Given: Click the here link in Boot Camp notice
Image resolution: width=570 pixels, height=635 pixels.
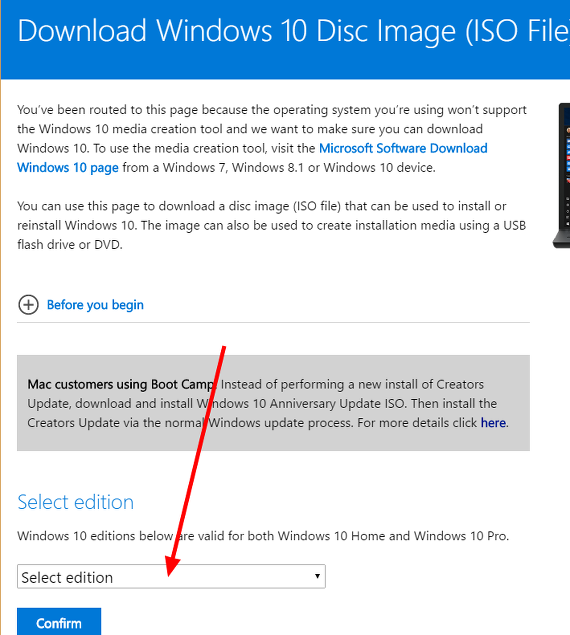Looking at the screenshot, I should coord(493,423).
